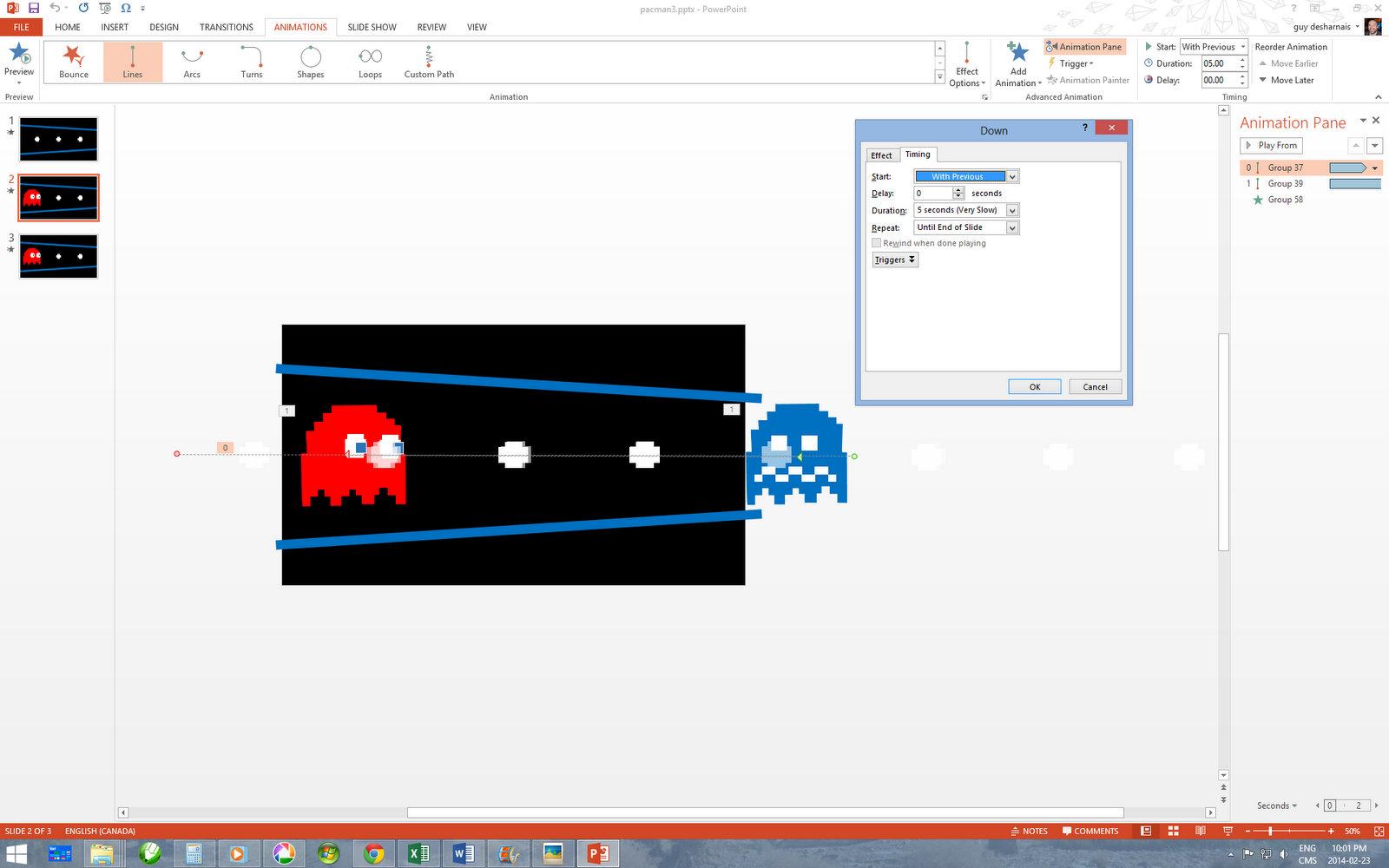Viewport: 1389px width, 868px height.
Task: Click Move Earlier in Reorder Animation
Action: coord(1289,63)
